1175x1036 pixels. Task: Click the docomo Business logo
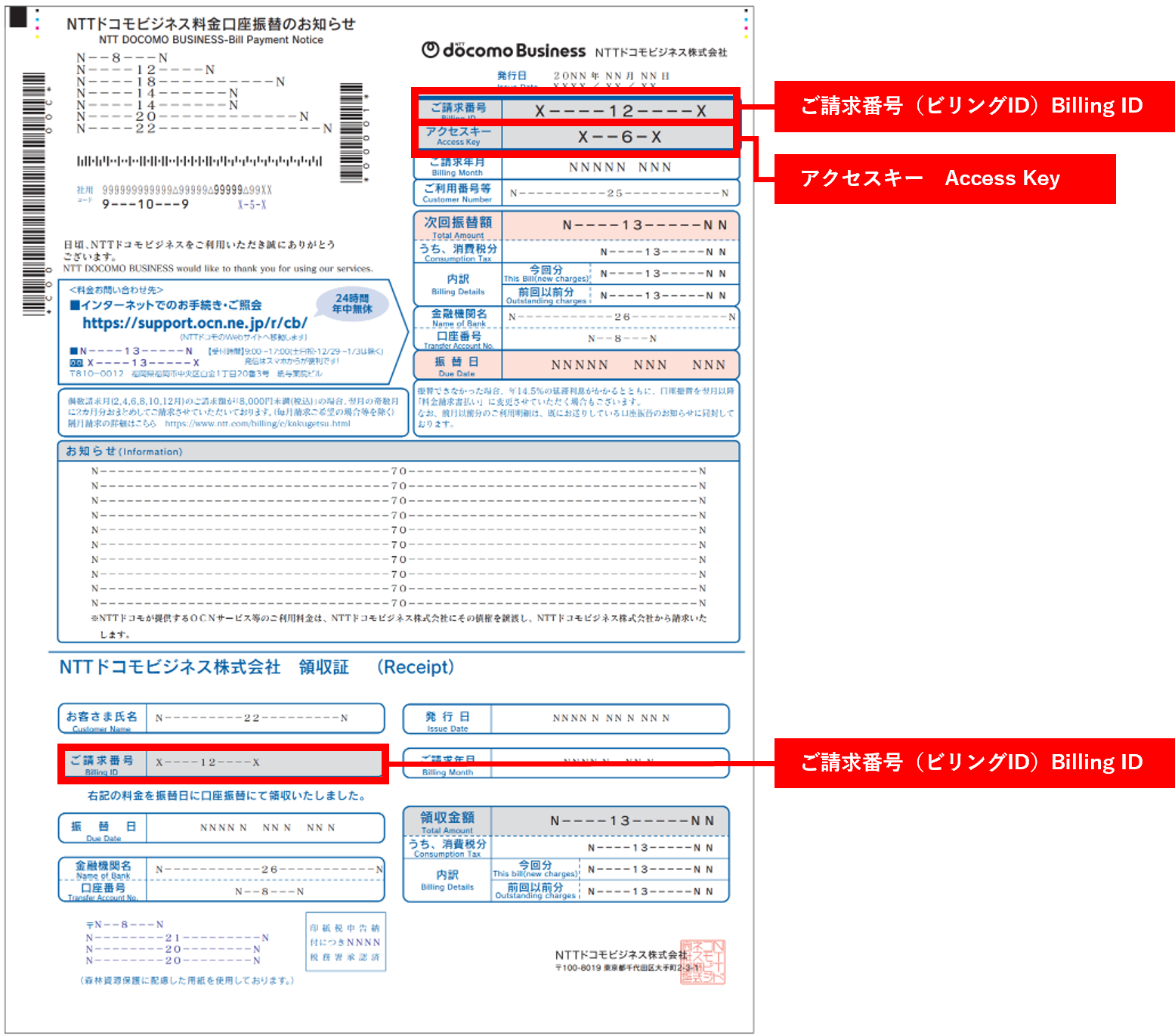point(503,51)
